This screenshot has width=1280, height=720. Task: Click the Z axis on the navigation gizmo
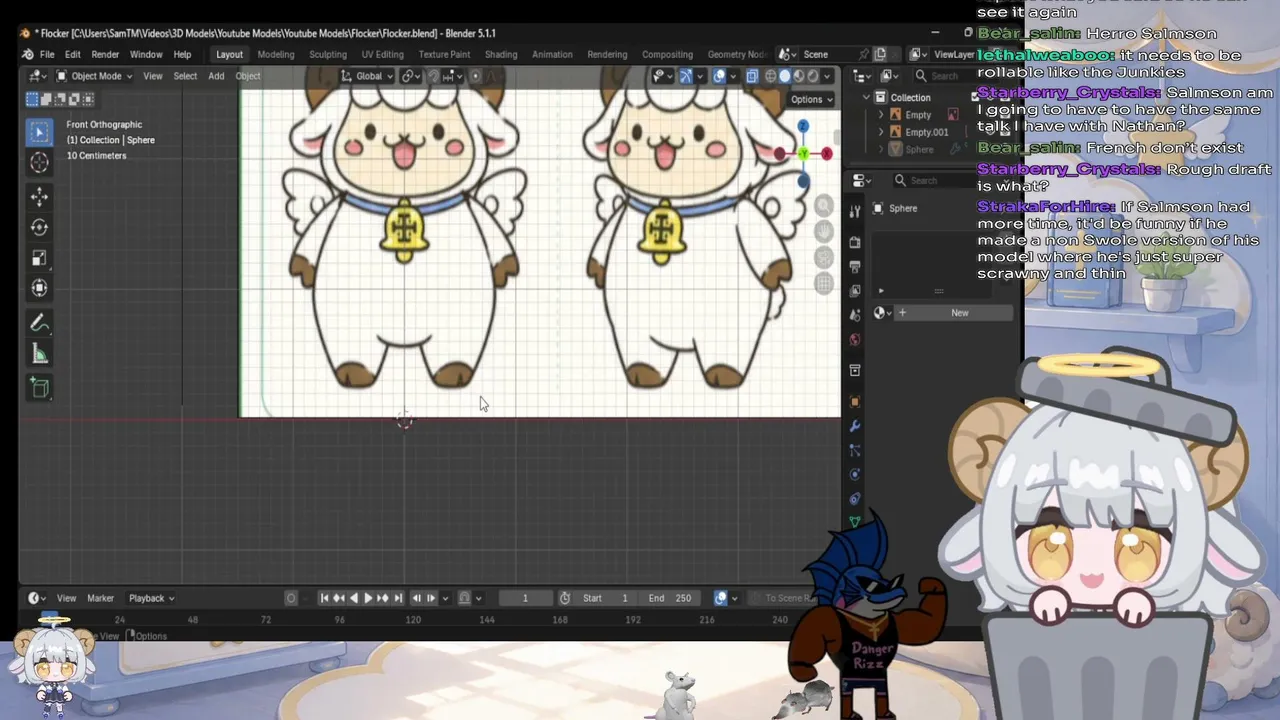[803, 127]
